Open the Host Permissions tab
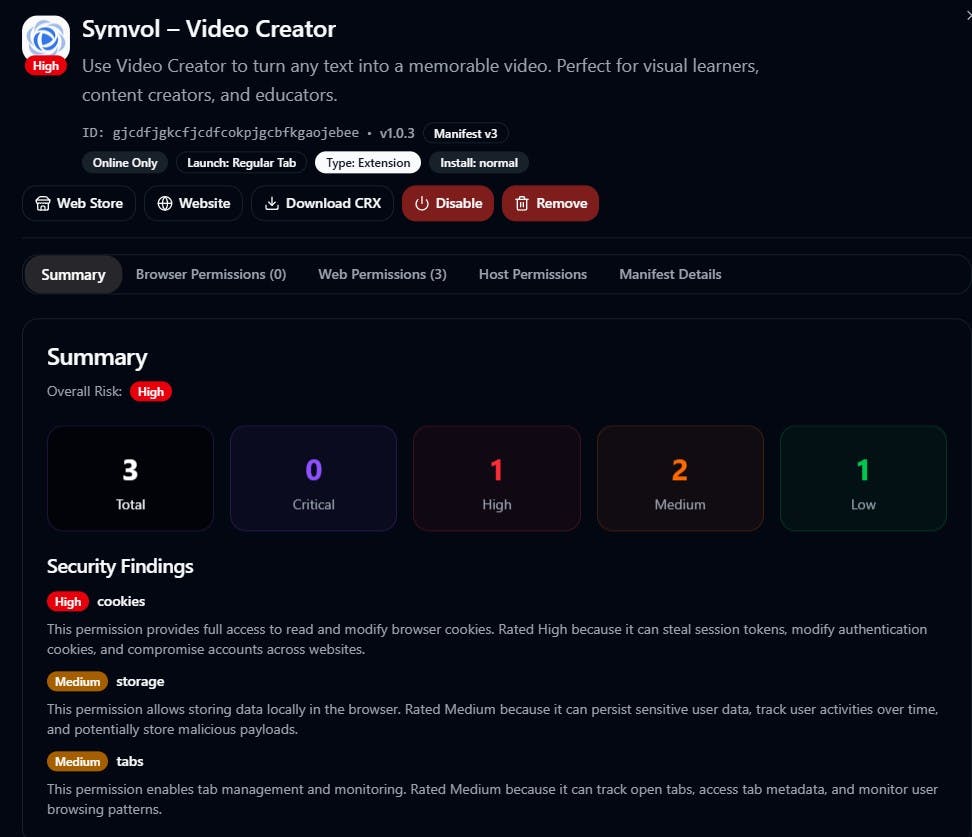972x837 pixels. point(532,275)
